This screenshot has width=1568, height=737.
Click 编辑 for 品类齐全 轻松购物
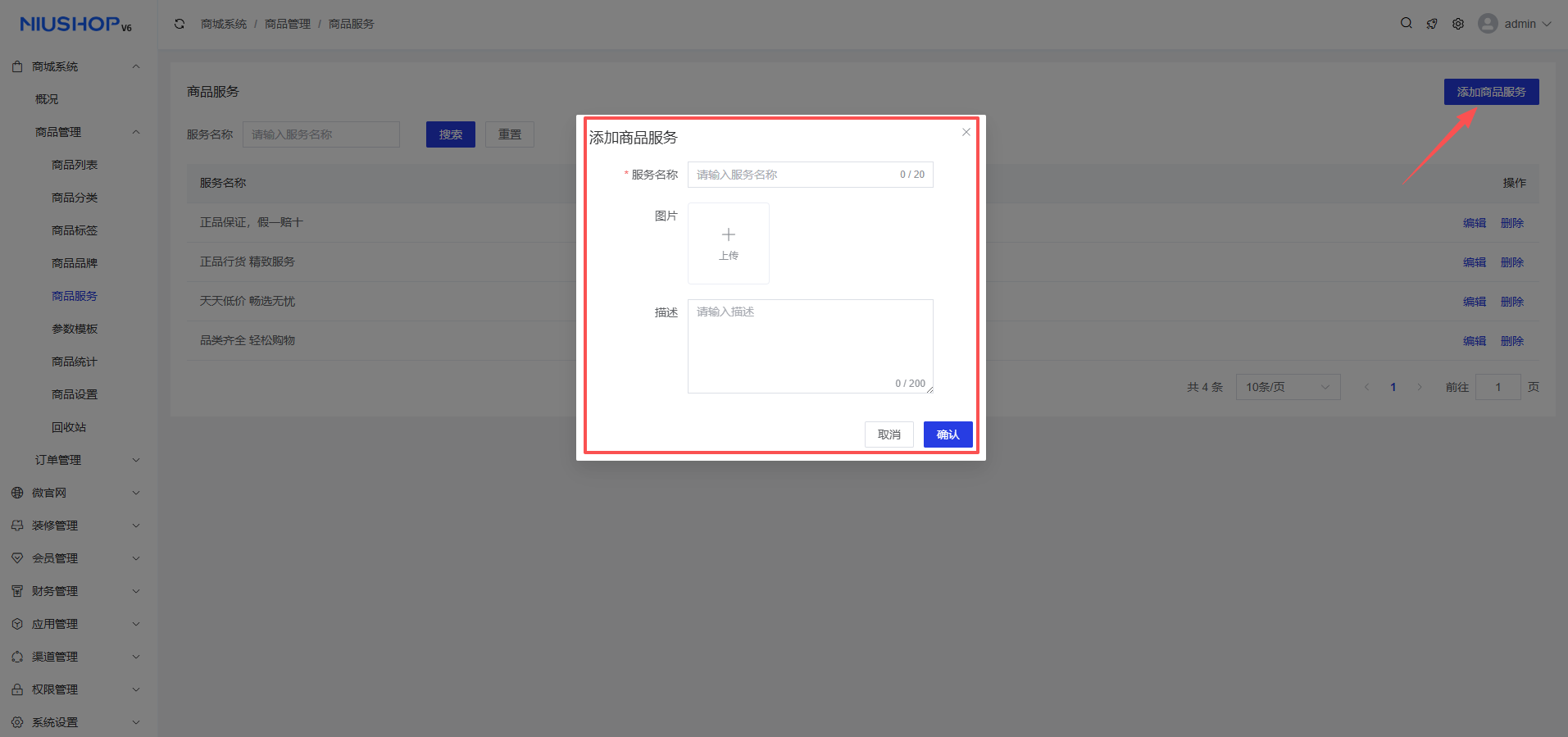click(1475, 341)
